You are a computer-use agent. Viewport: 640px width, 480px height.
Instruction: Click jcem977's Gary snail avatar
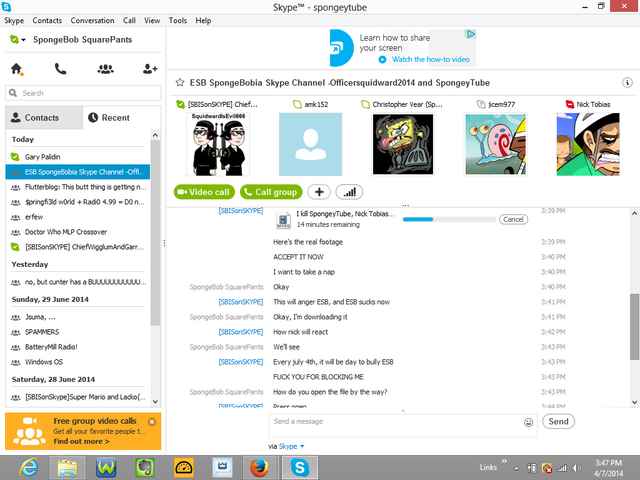[x=496, y=144]
